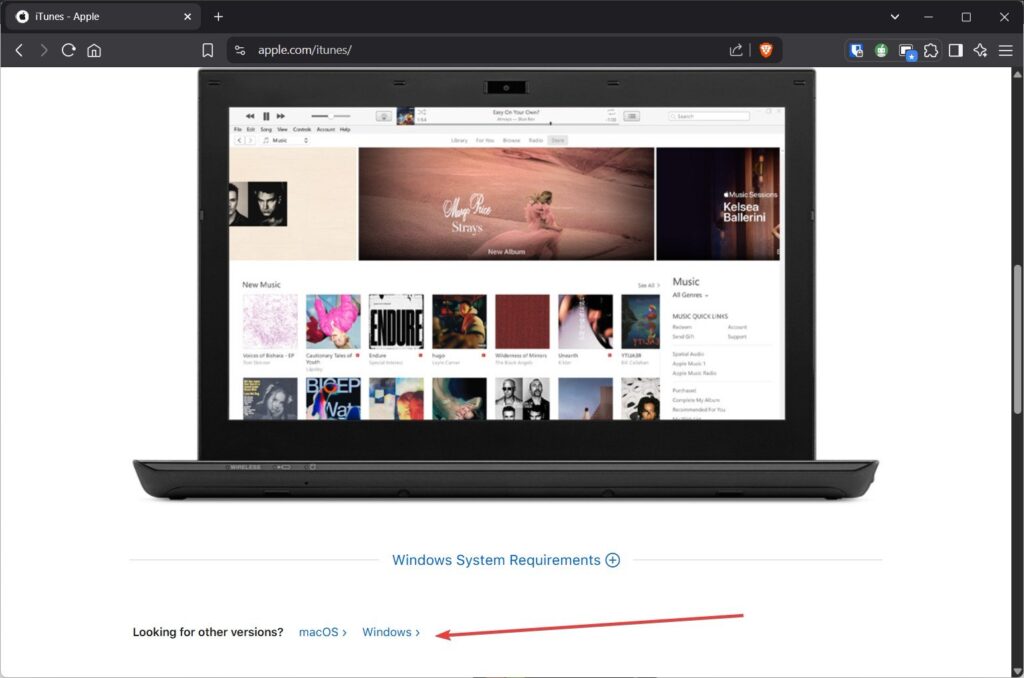Screen dimensions: 1024x678
Task: Click the scrollbar up arrow
Action: (1017, 74)
